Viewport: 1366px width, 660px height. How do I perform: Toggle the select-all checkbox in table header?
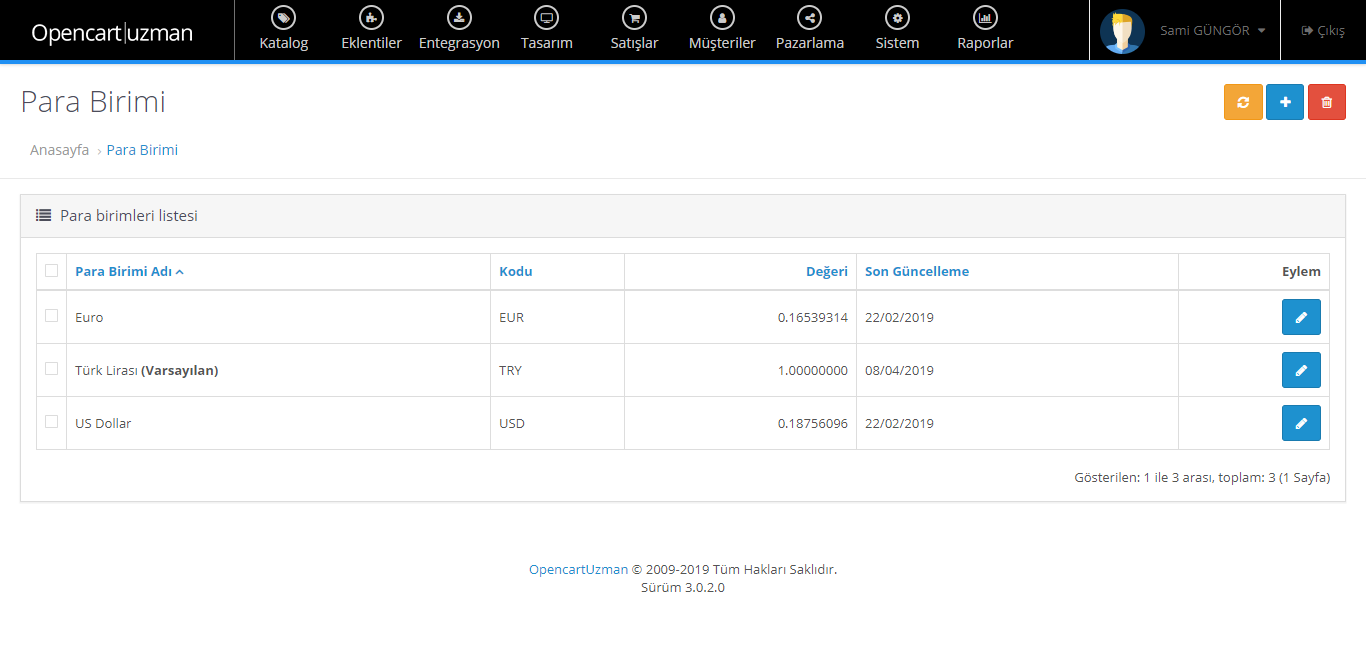[x=51, y=270]
